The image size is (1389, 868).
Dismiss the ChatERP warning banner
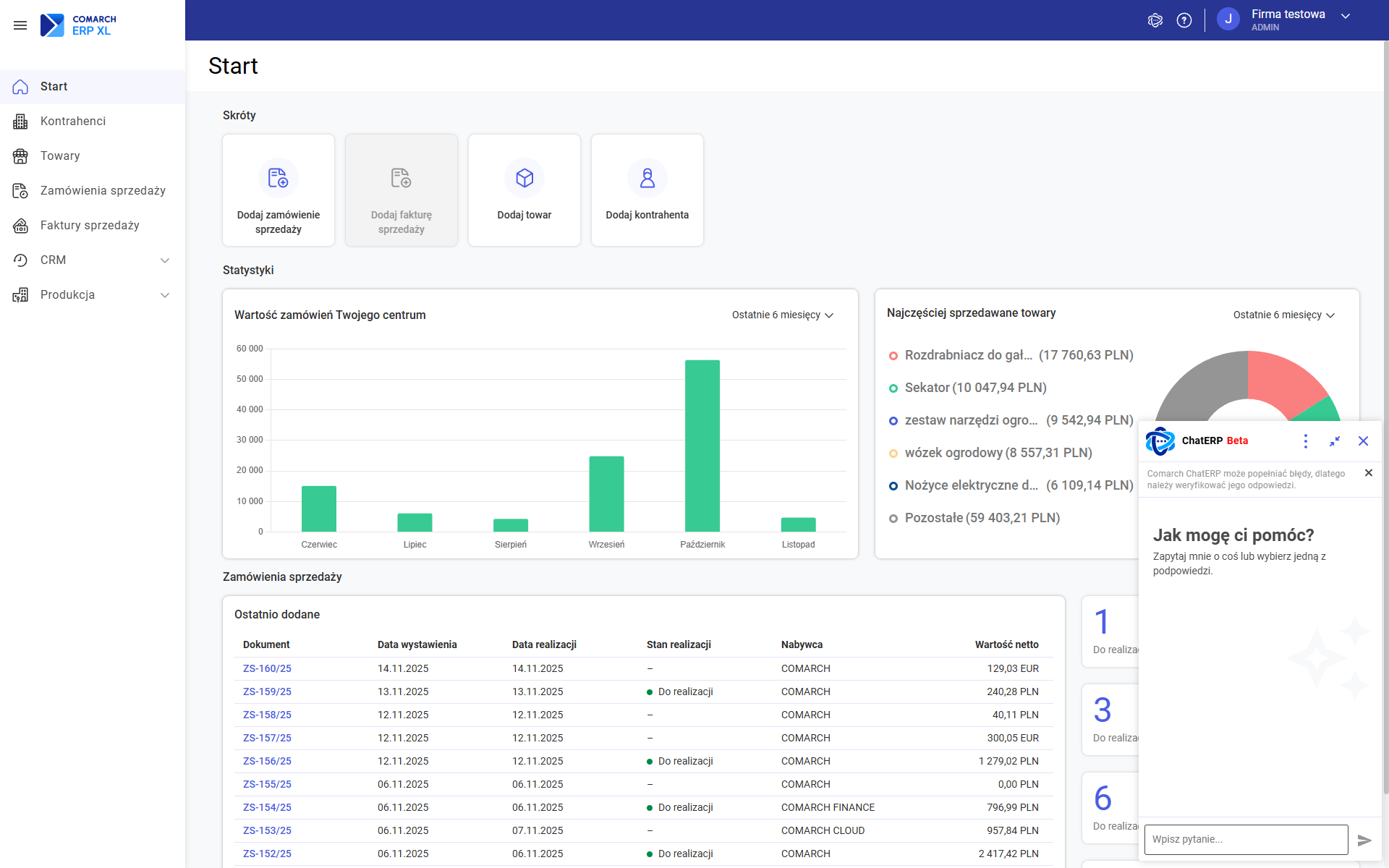1368,472
